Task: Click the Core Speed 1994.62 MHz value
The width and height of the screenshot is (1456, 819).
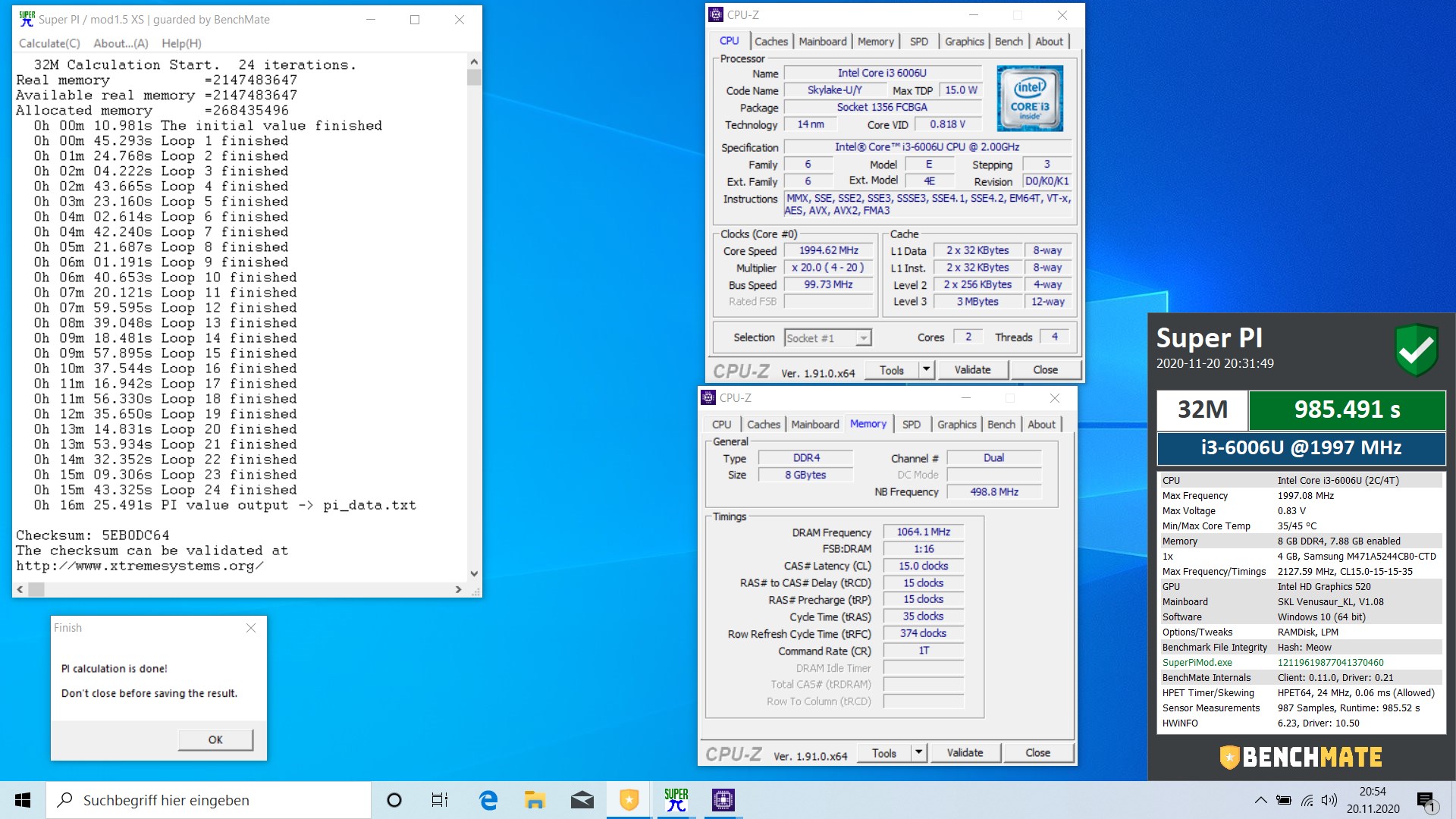Action: [x=829, y=251]
